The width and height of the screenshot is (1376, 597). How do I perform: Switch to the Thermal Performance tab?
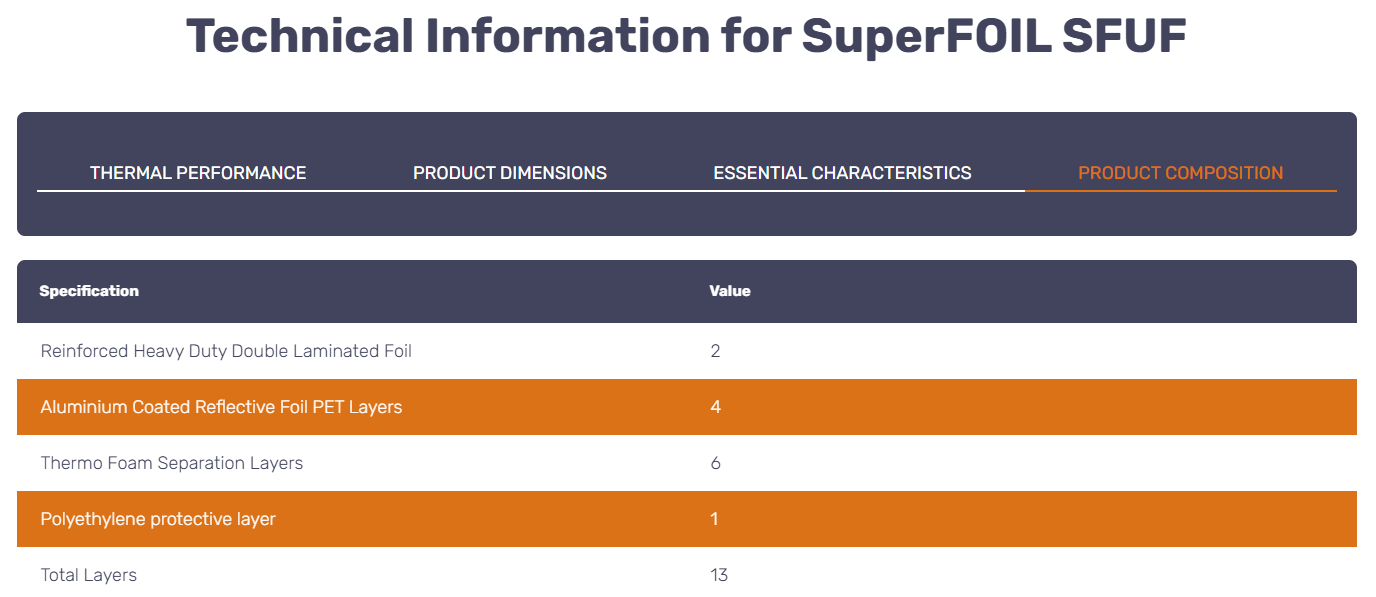198,173
